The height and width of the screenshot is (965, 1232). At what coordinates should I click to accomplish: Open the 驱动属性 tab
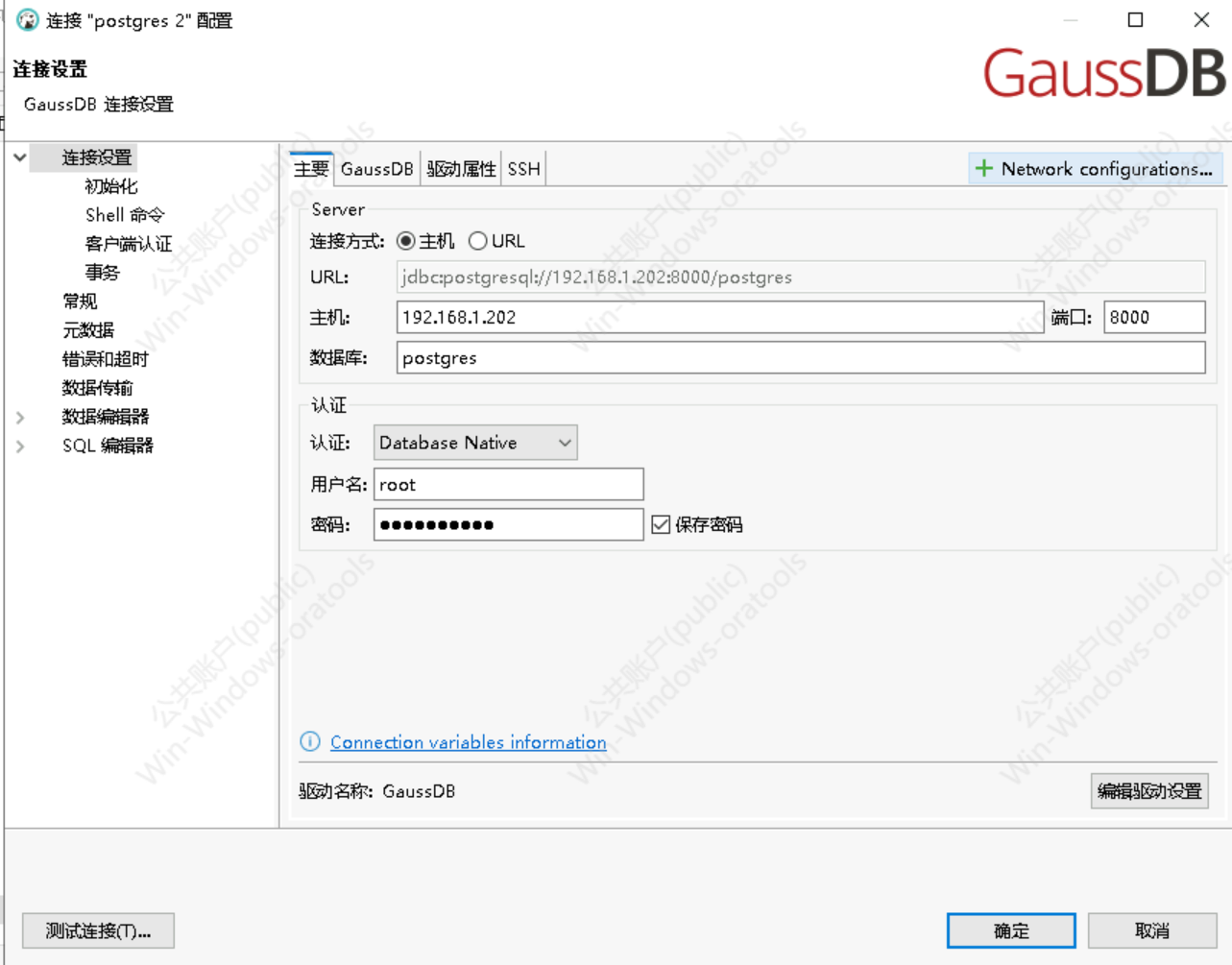(x=461, y=169)
